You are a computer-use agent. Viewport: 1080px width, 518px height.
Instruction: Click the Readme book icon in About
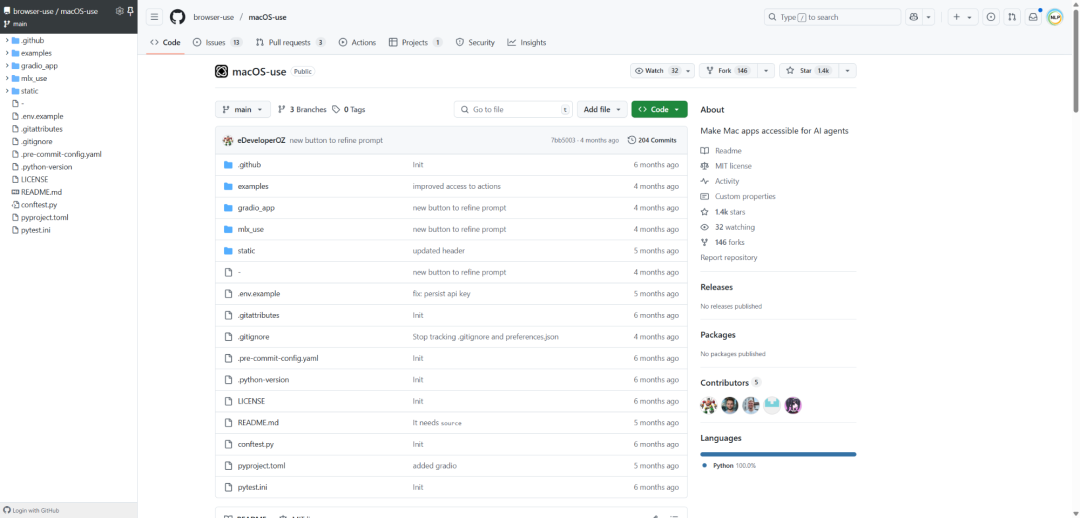704,151
